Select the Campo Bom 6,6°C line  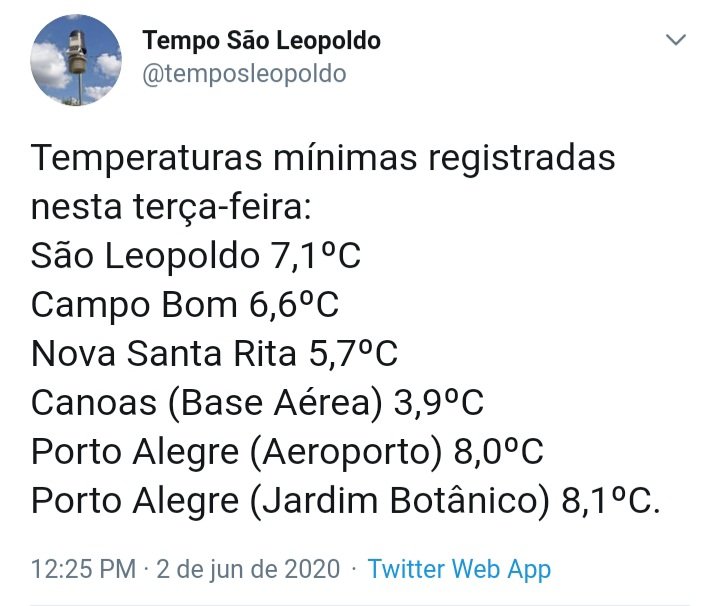click(x=185, y=304)
